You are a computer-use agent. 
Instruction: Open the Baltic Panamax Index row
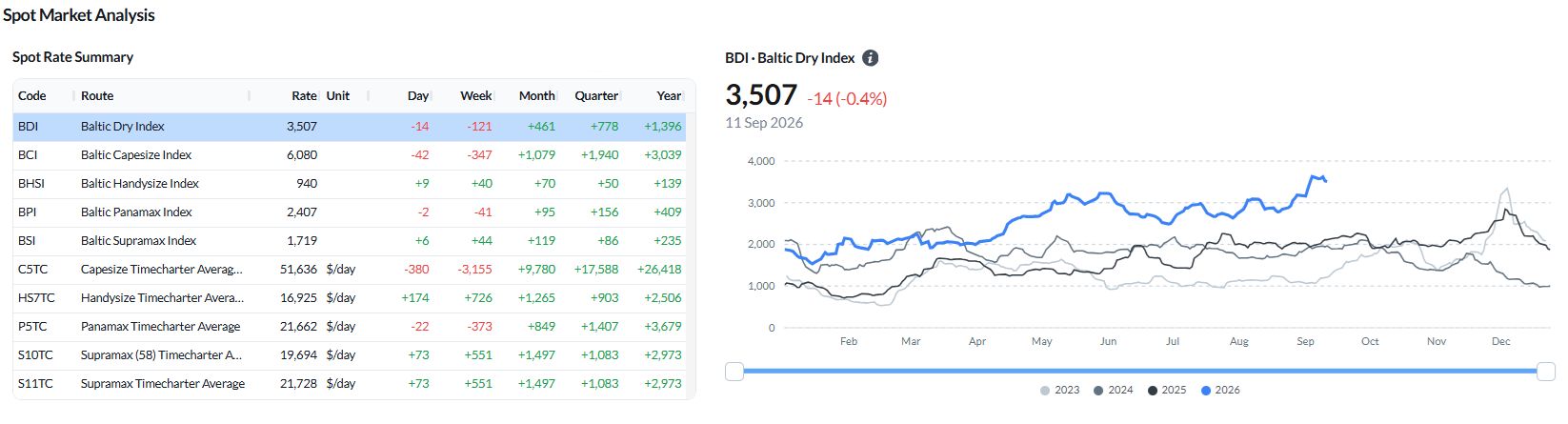350,212
